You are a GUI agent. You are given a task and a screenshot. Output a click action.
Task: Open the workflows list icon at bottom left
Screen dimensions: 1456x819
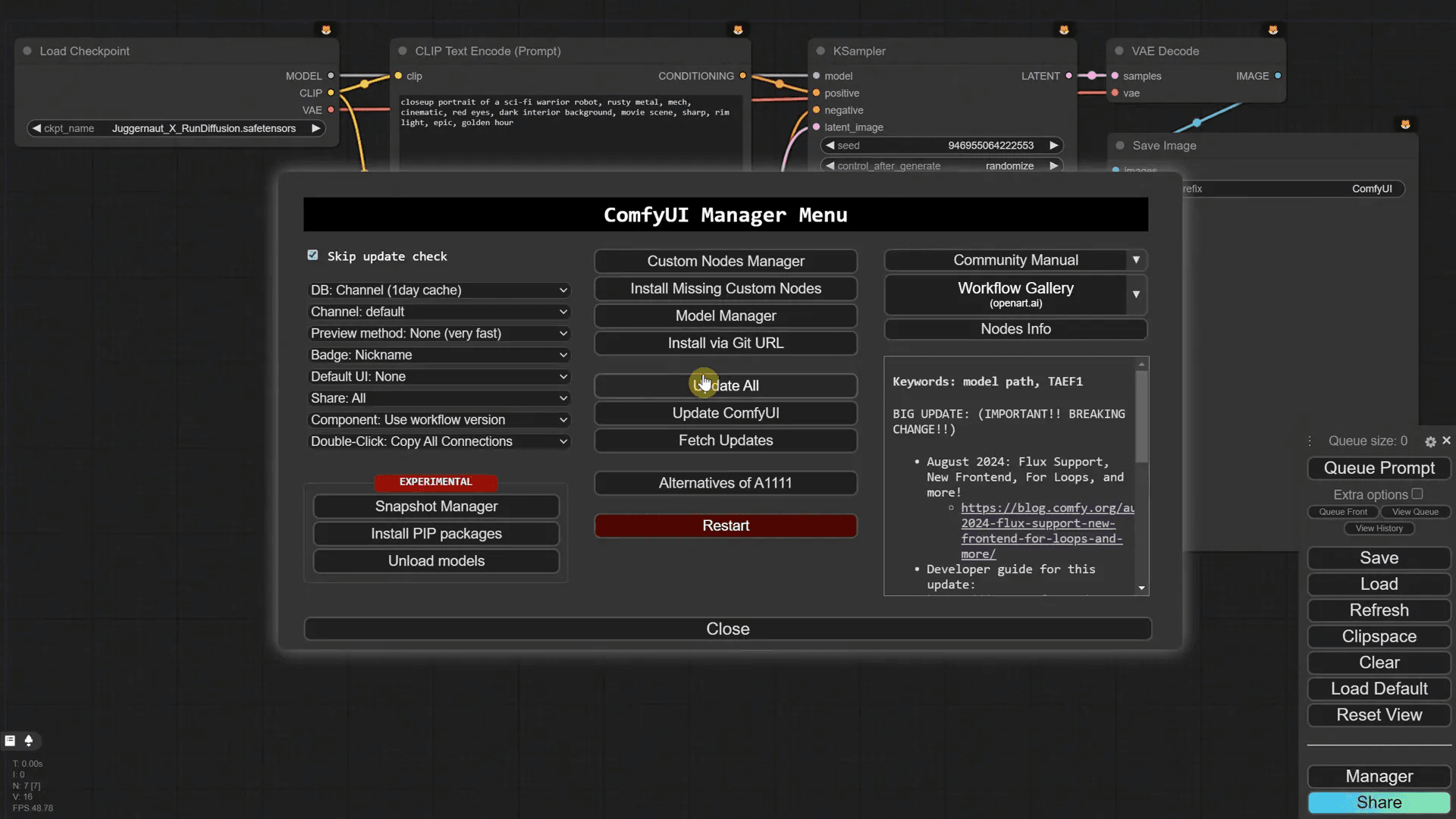[10, 741]
